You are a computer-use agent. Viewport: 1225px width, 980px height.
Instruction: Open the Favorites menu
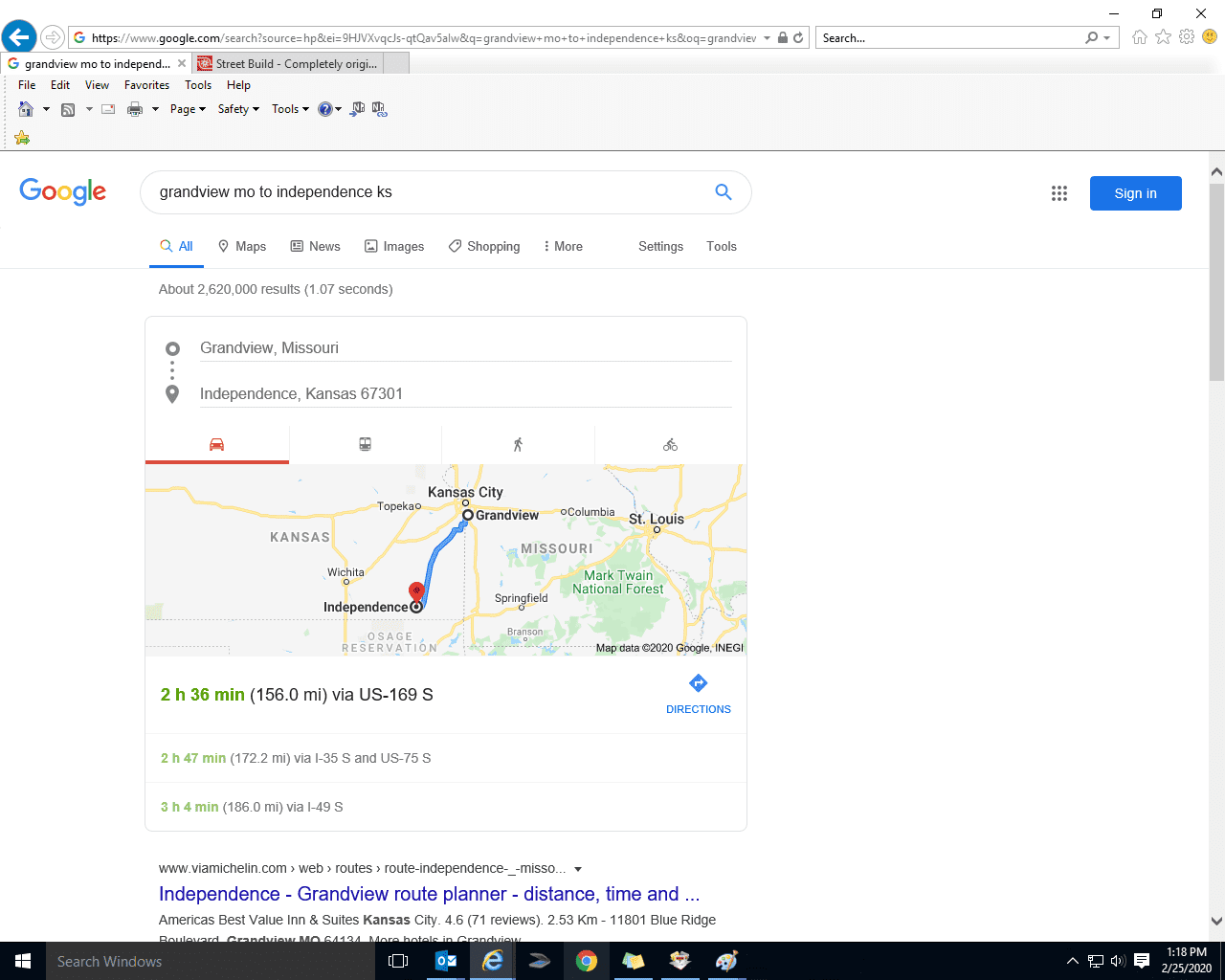point(146,85)
